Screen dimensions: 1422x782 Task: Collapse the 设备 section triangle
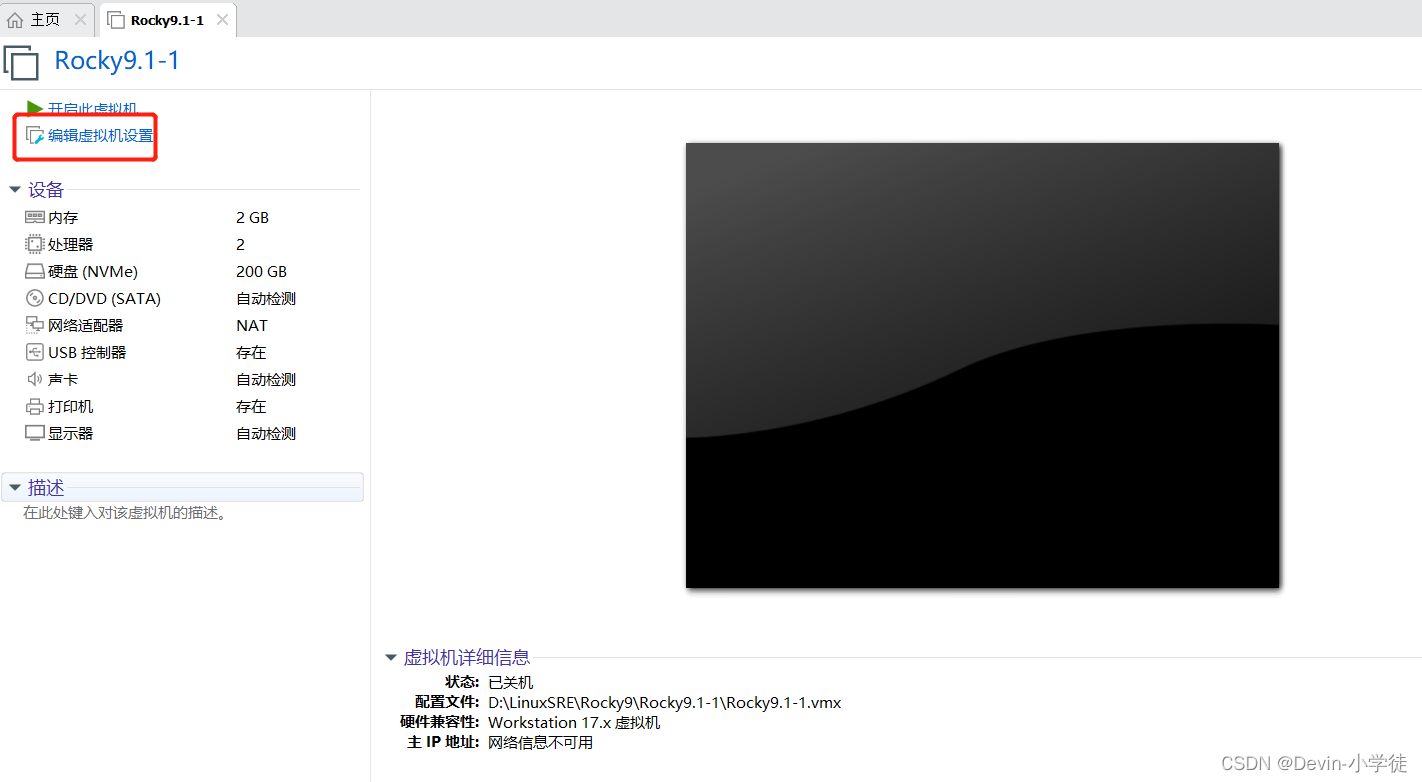15,189
